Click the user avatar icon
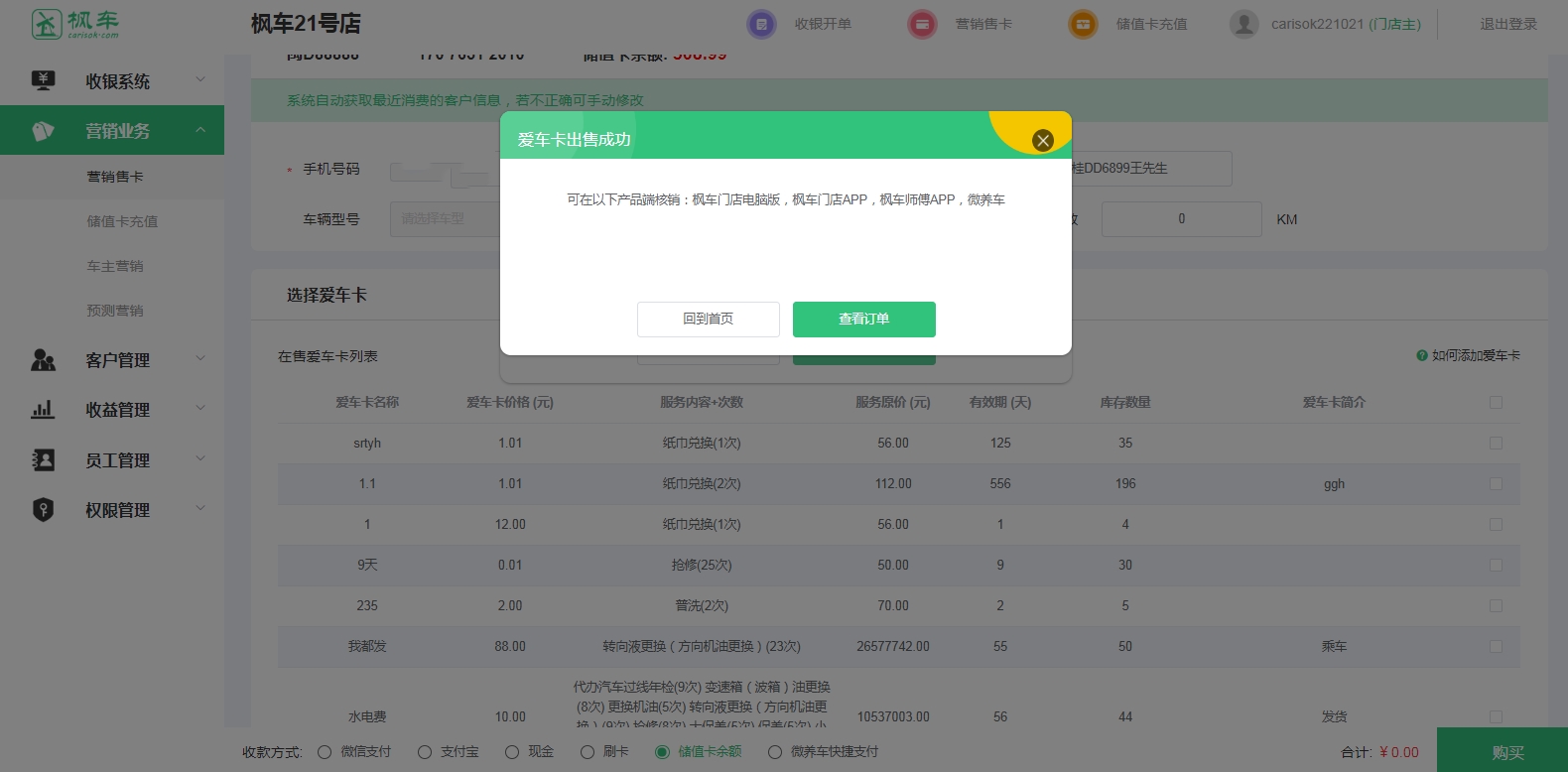Image resolution: width=1568 pixels, height=772 pixels. [1243, 24]
